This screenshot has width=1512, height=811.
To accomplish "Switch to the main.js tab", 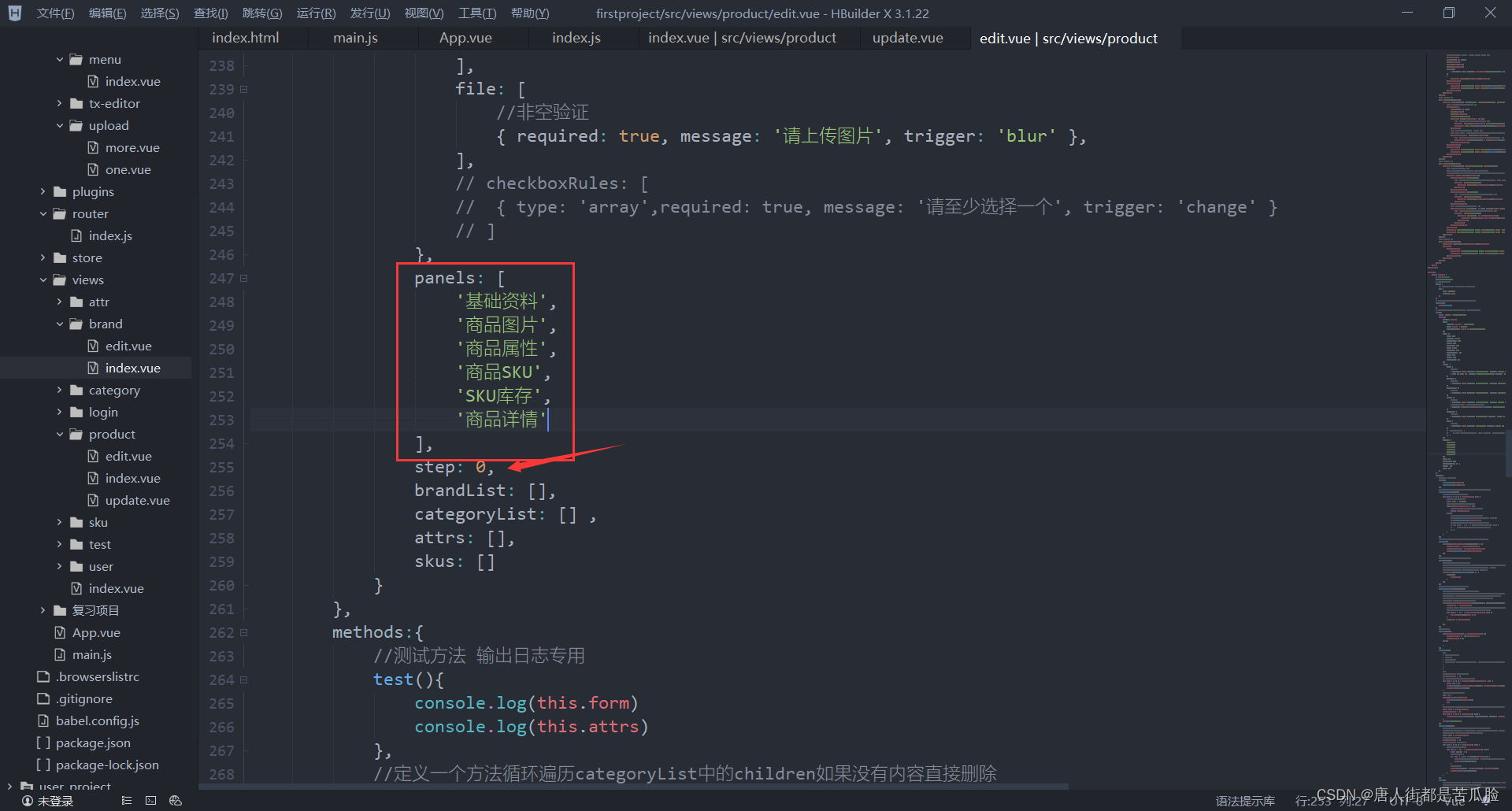I will click(x=355, y=38).
